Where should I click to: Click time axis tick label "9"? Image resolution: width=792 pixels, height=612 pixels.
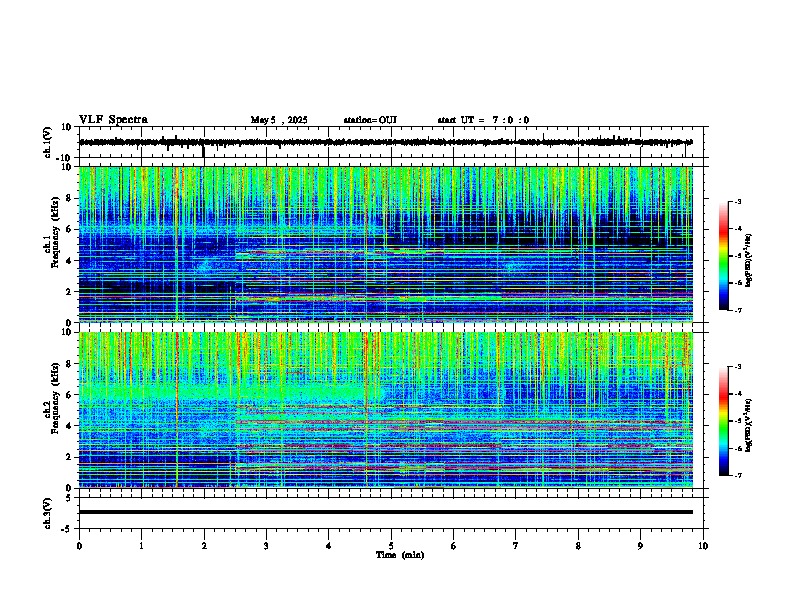pyautogui.click(x=640, y=546)
